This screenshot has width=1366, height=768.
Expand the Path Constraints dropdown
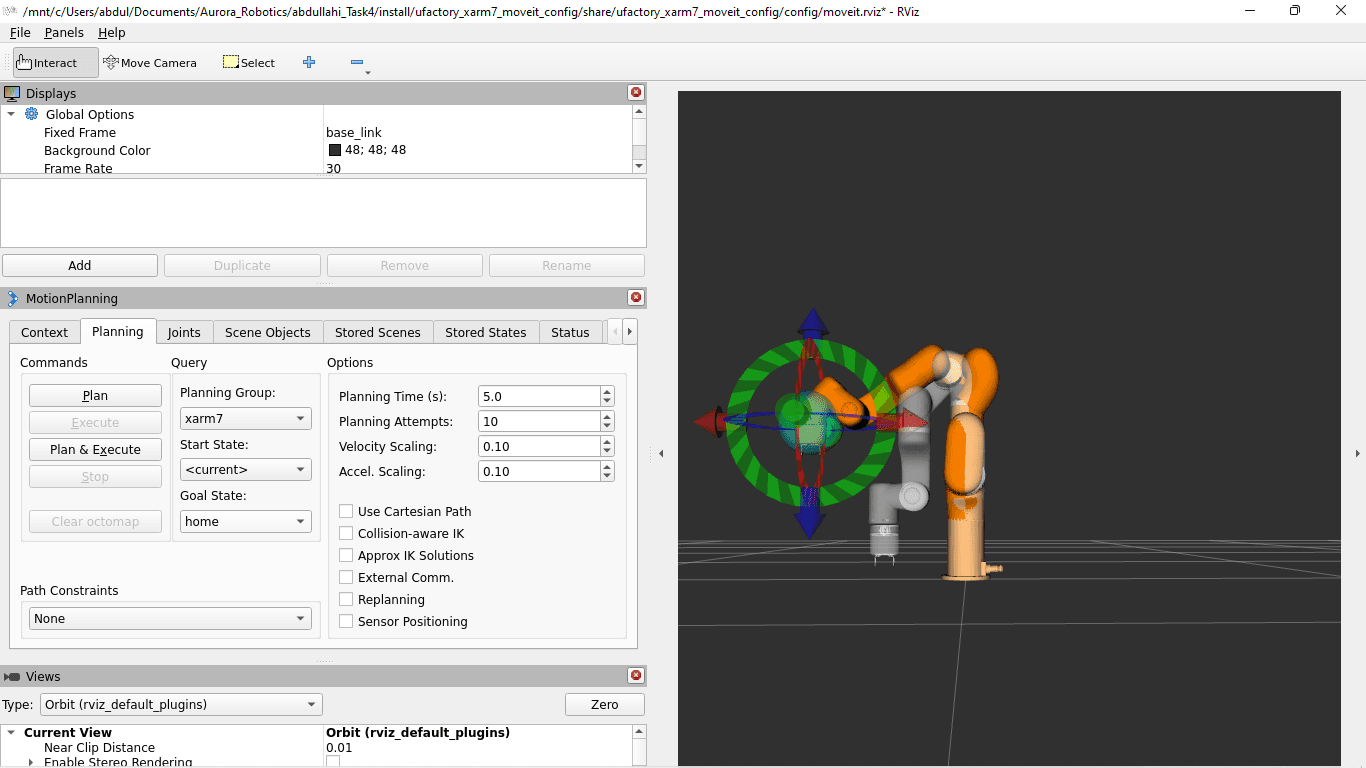point(170,619)
